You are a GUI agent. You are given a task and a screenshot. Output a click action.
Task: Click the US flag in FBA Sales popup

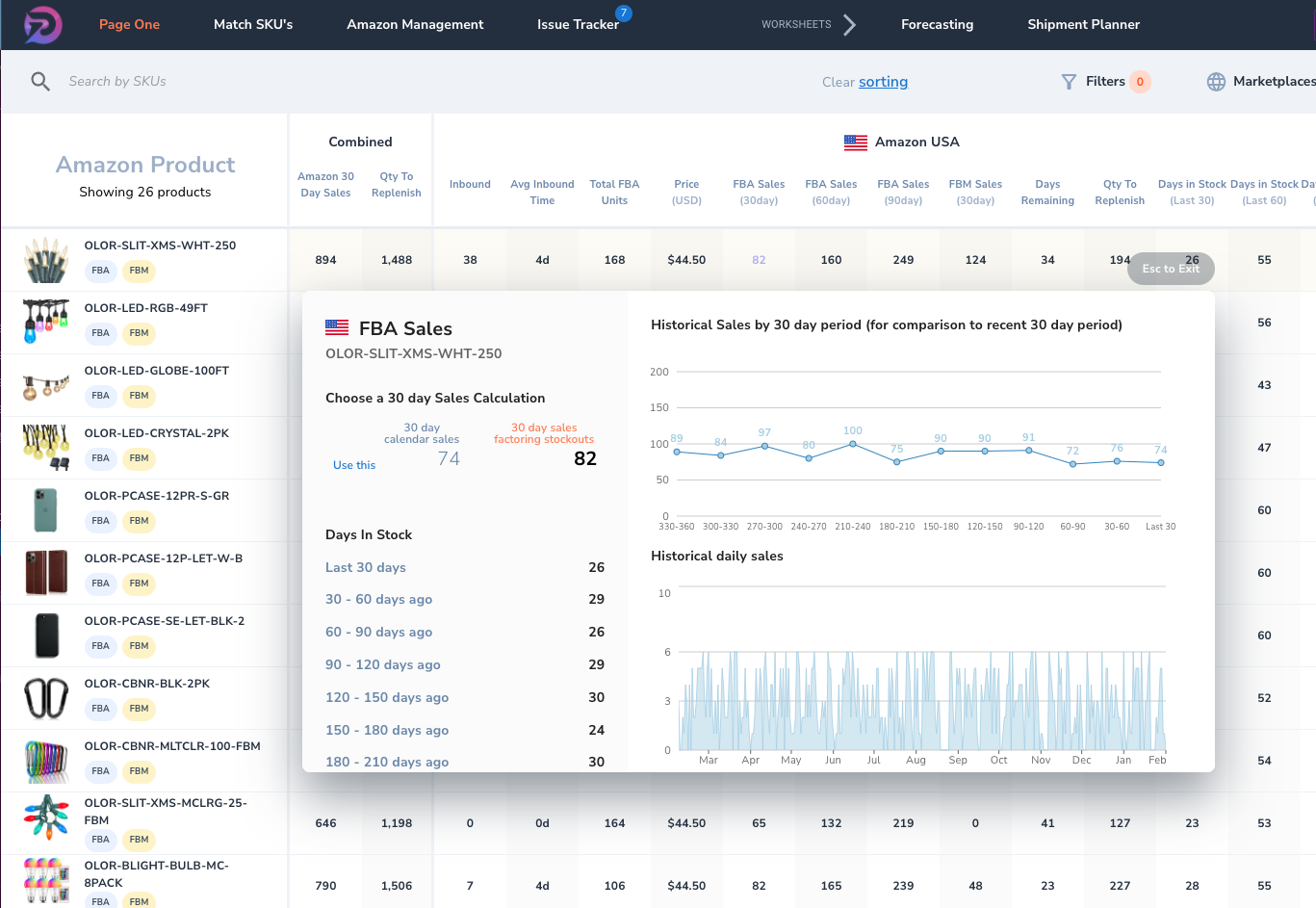pos(337,328)
